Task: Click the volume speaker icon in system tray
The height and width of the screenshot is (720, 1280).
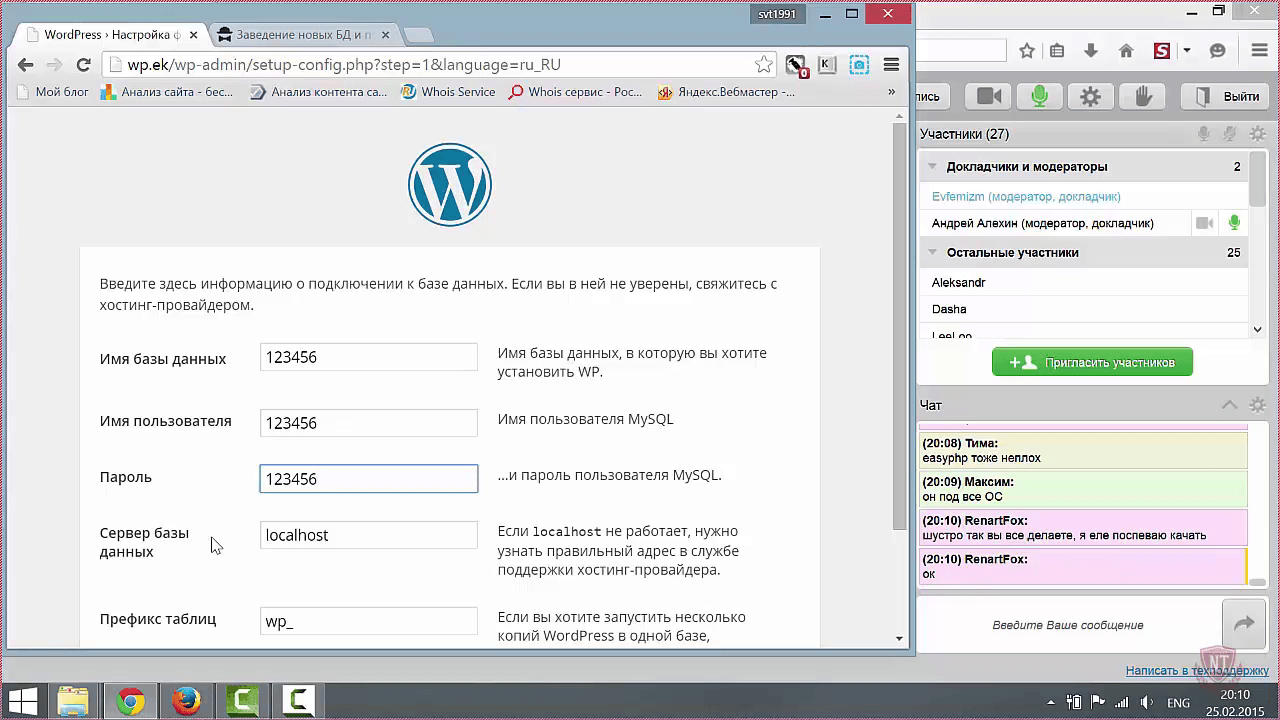Action: click(x=1147, y=702)
